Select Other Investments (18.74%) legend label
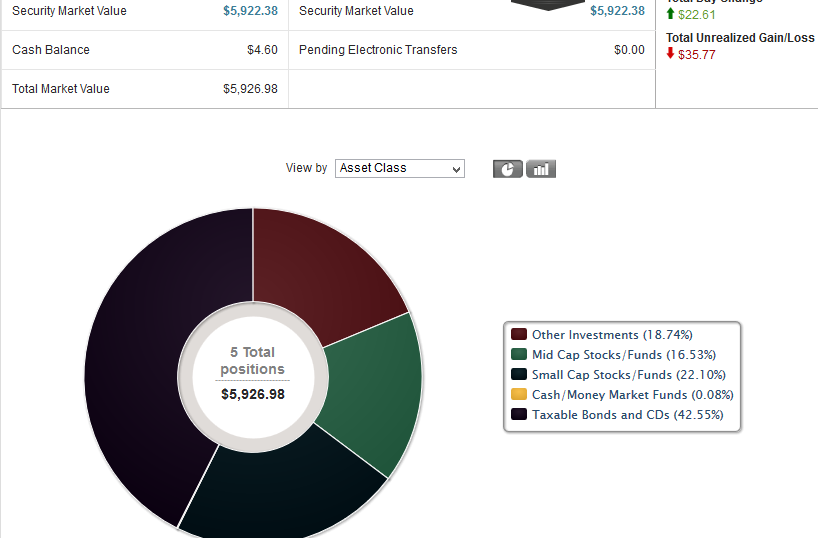 click(x=612, y=335)
